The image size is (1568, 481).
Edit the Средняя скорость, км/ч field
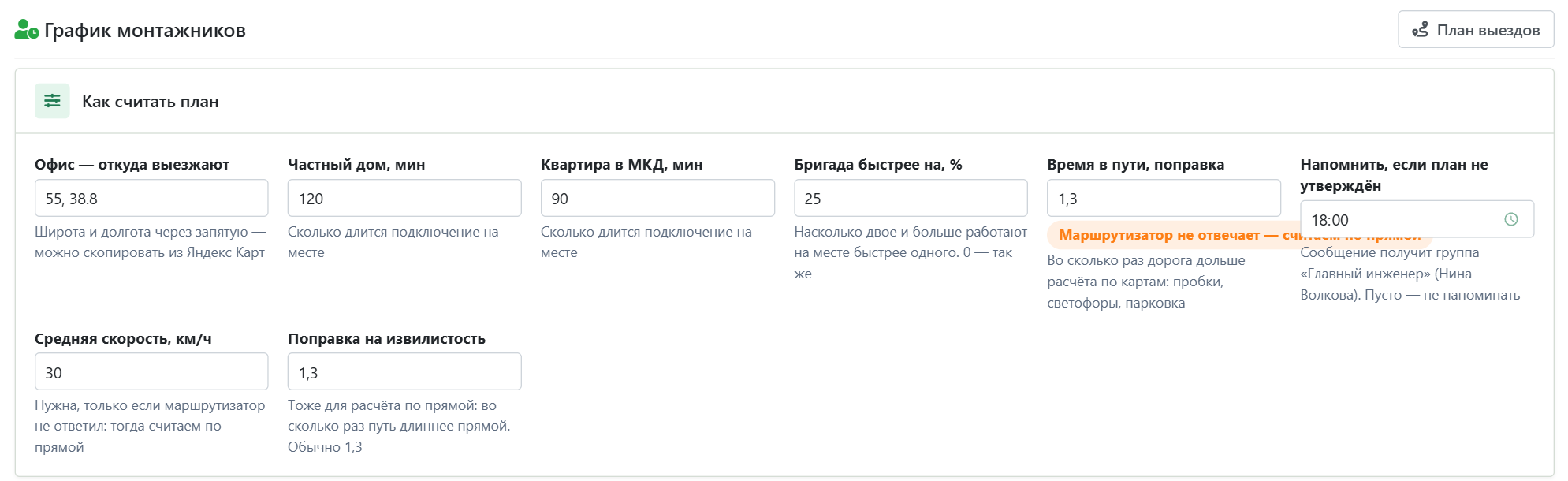[x=151, y=371]
